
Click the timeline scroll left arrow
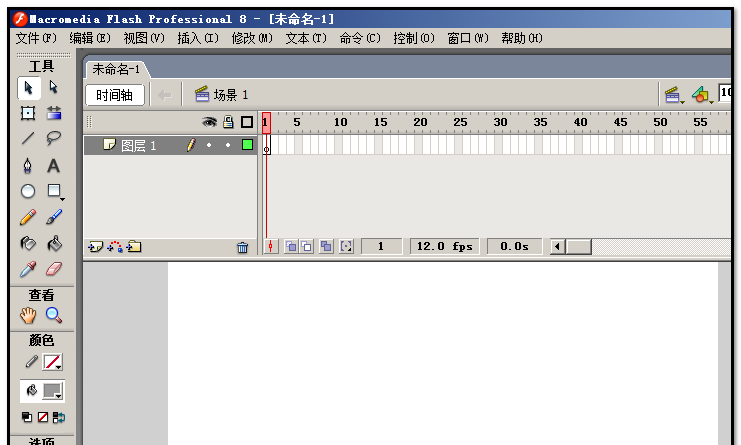(x=558, y=246)
